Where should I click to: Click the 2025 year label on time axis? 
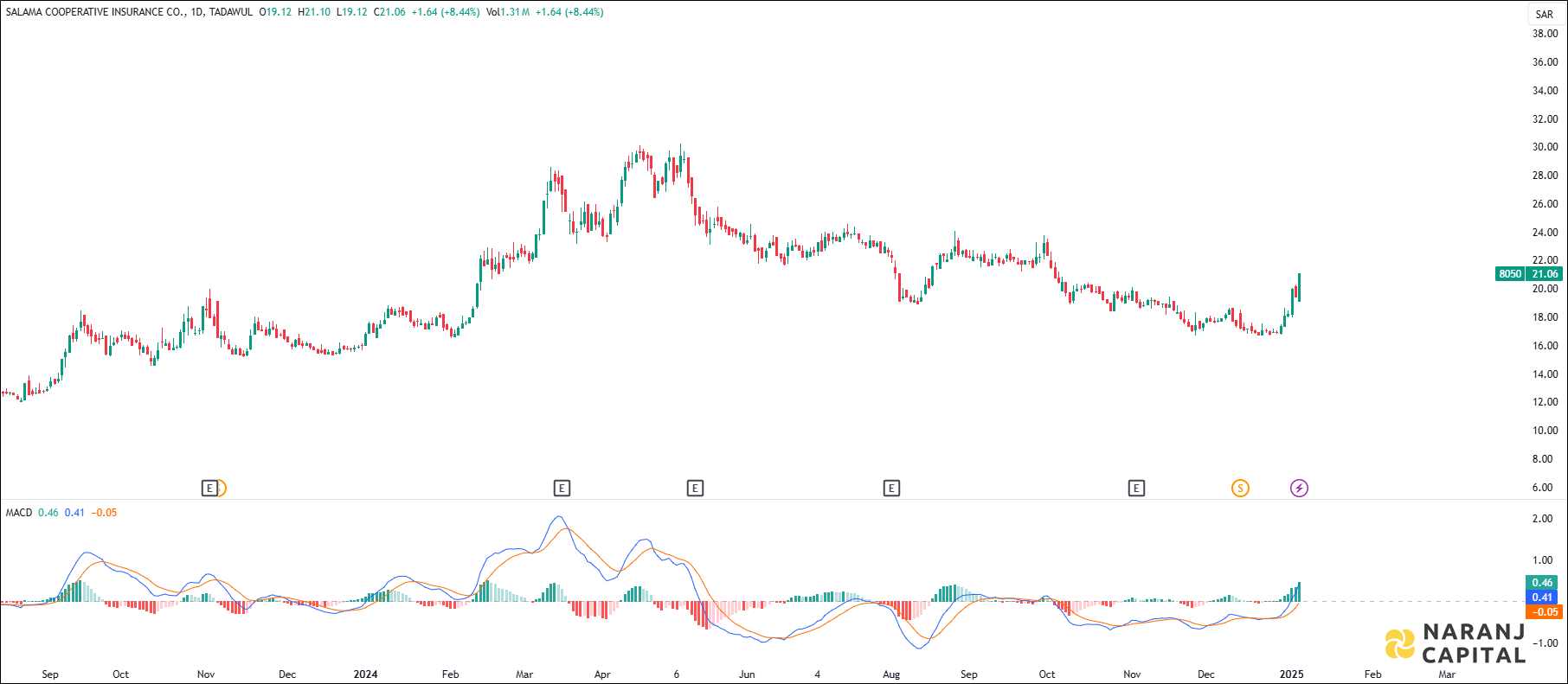point(1291,674)
